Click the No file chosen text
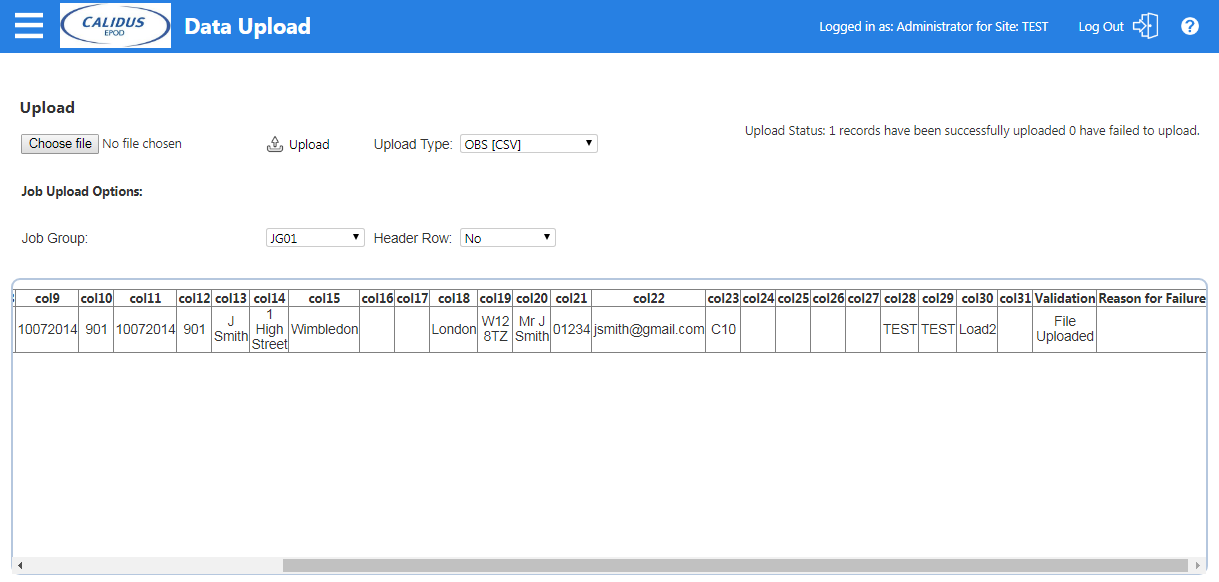 142,144
